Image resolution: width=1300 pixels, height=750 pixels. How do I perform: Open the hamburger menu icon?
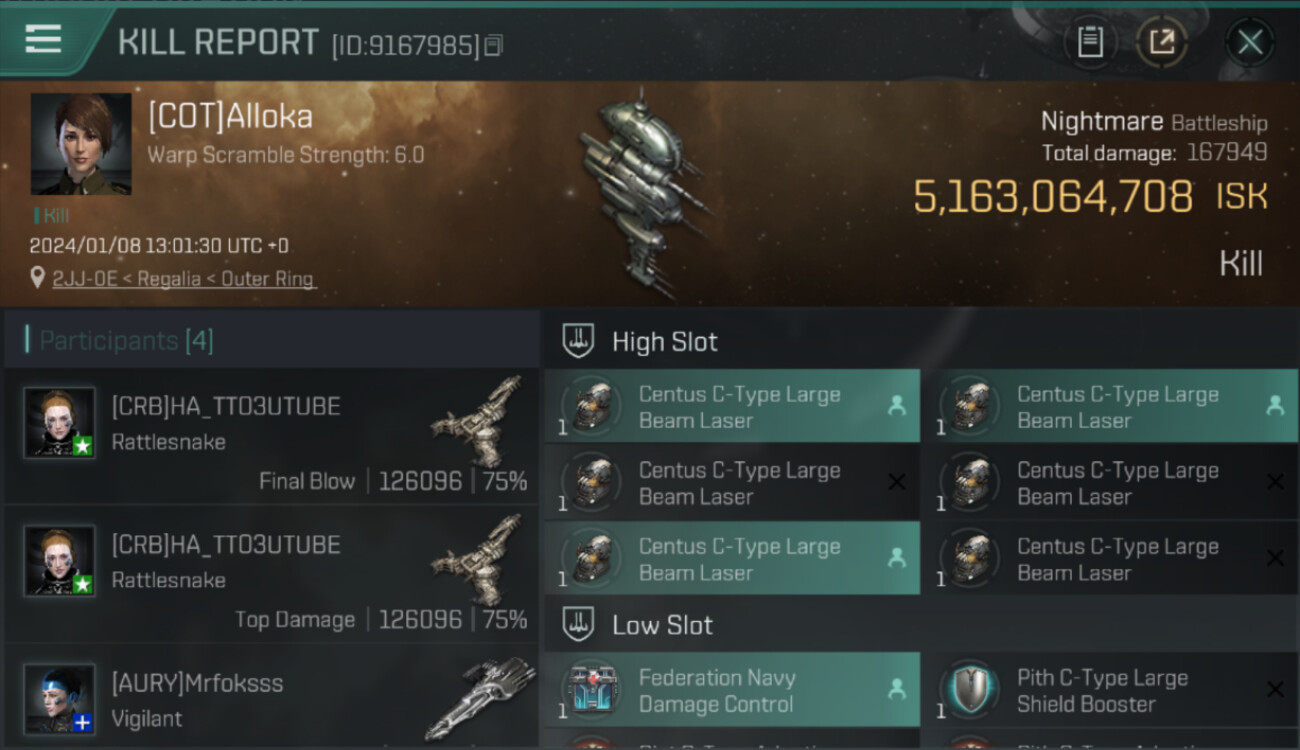[x=43, y=40]
